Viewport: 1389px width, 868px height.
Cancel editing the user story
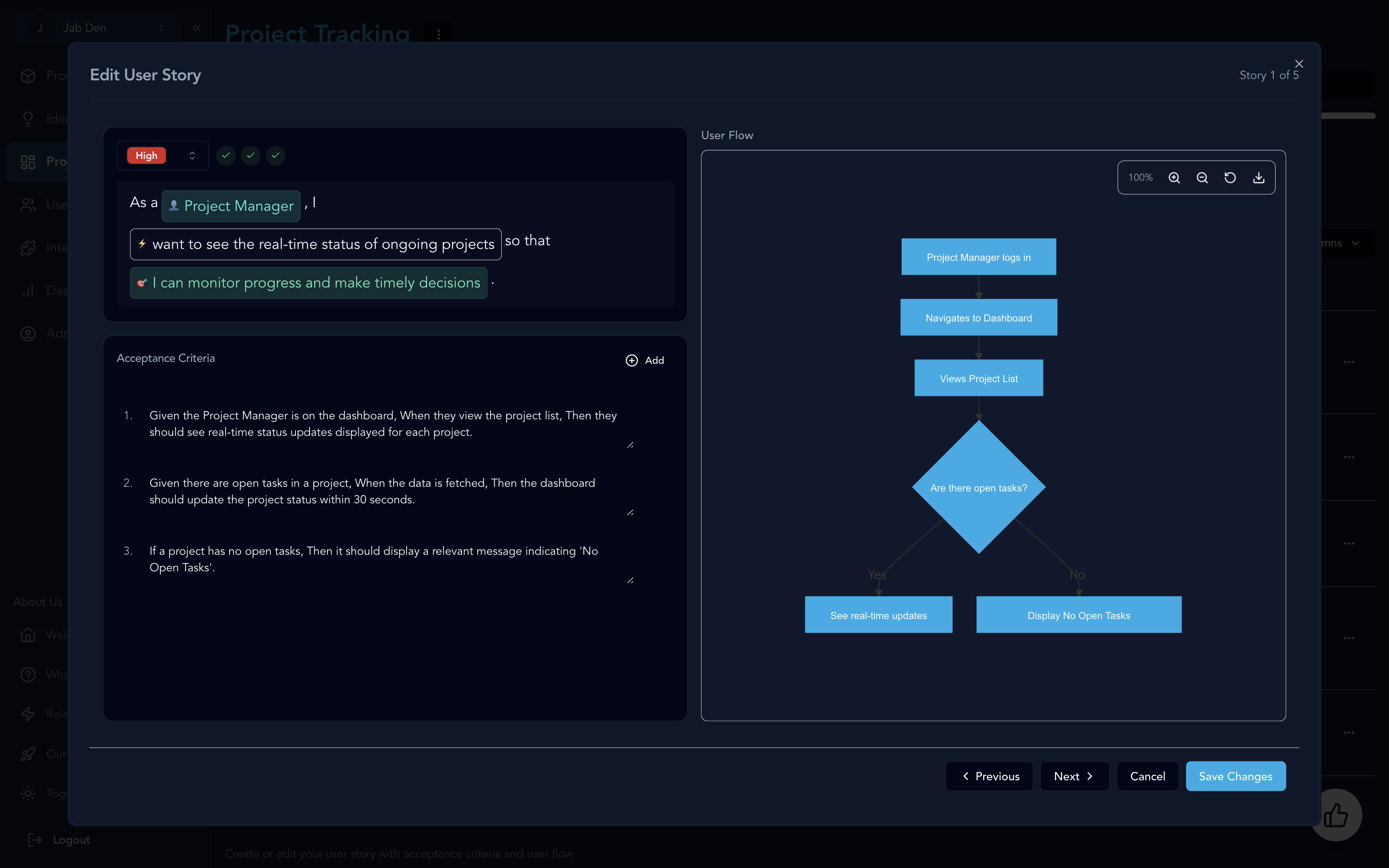coord(1147,776)
